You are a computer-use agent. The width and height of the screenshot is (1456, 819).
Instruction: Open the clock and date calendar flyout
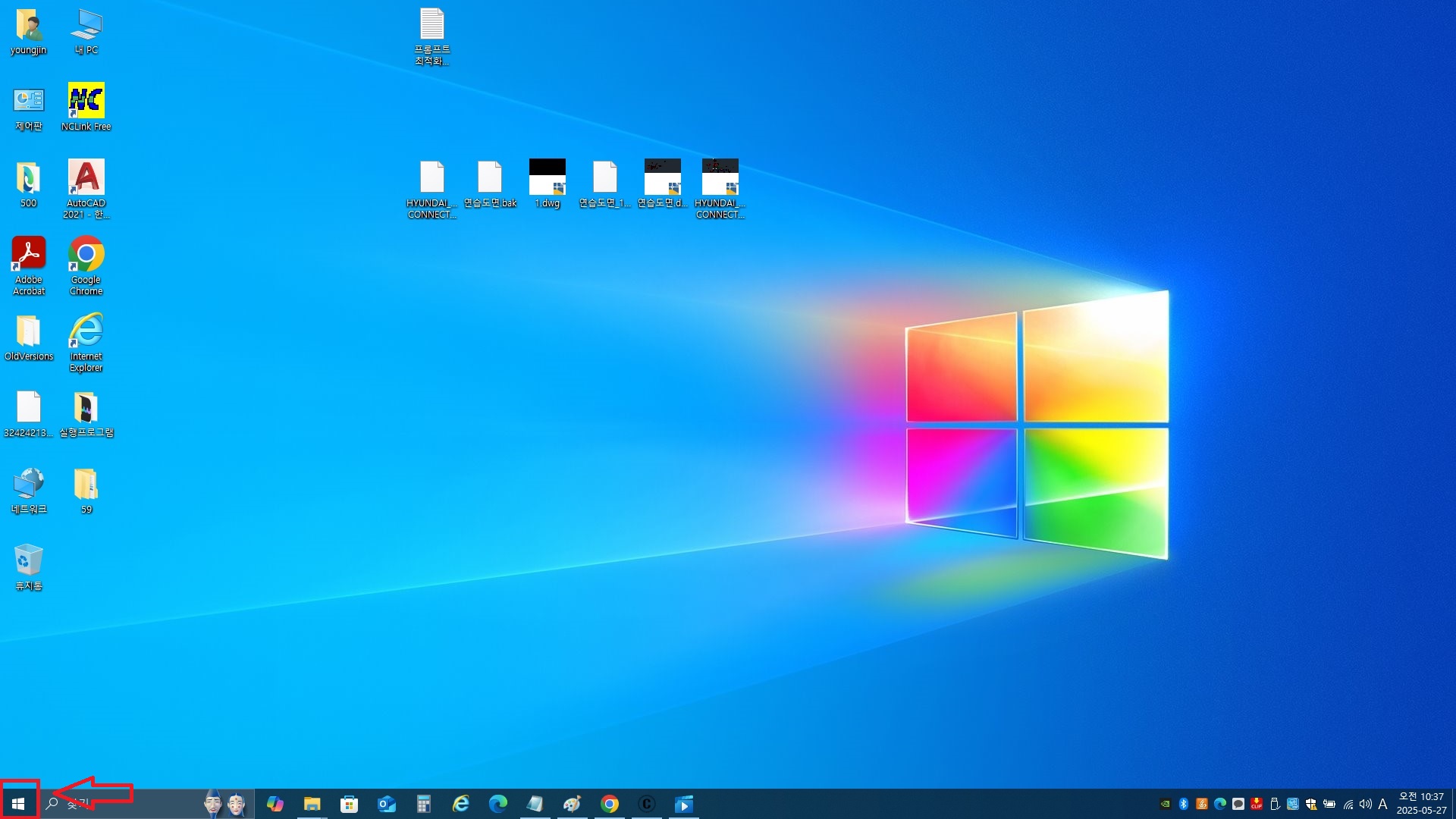point(1420,803)
